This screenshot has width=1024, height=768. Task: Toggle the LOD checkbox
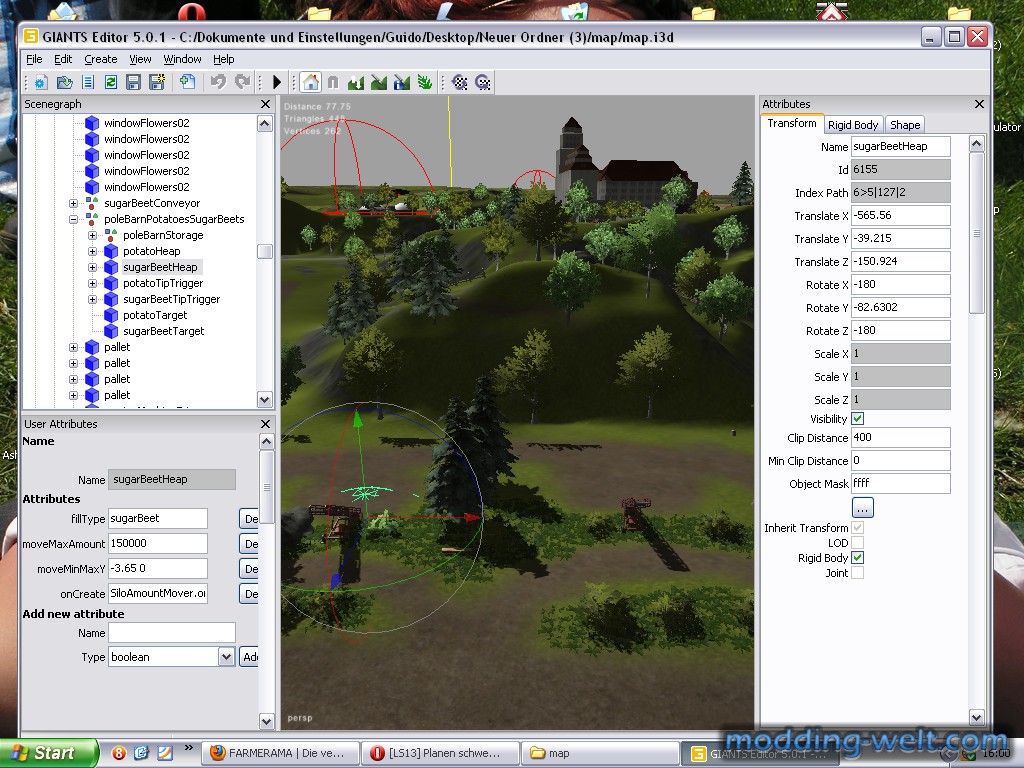coord(857,543)
